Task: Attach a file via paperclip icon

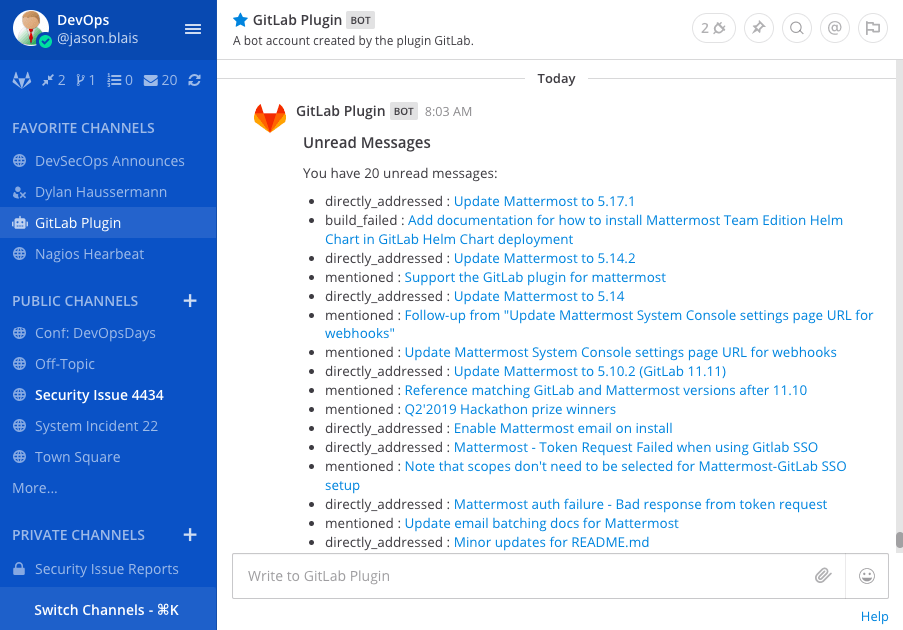Action: point(823,575)
